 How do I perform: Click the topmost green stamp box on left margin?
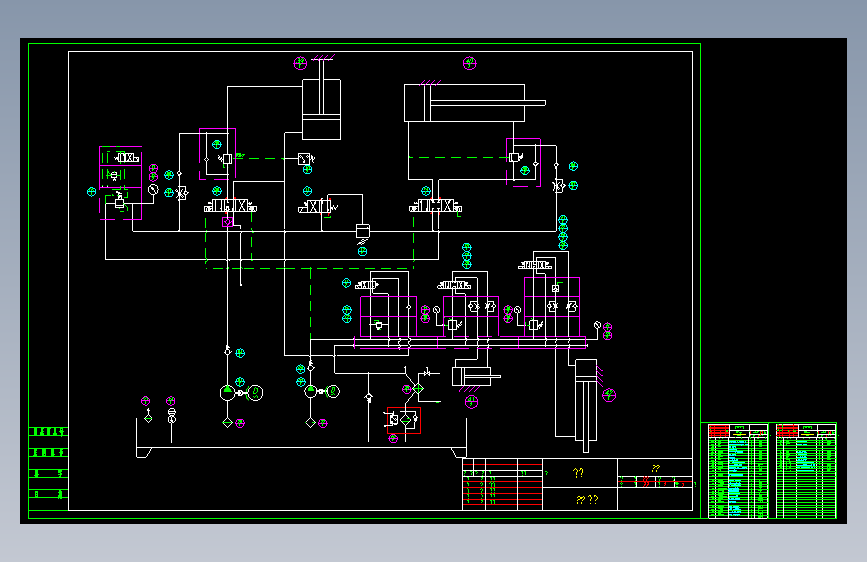(x=49, y=431)
